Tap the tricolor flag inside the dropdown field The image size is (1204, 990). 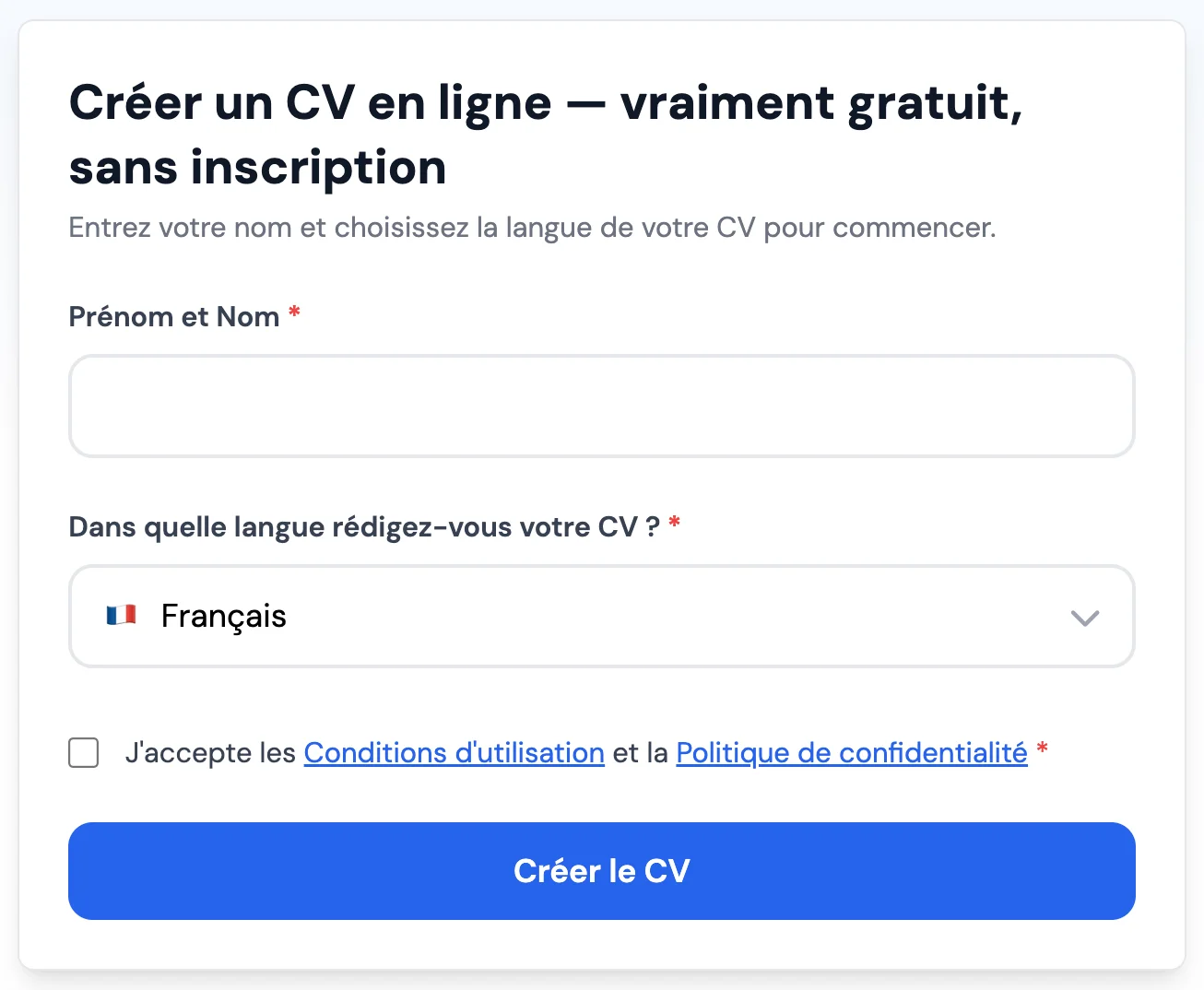coord(122,616)
